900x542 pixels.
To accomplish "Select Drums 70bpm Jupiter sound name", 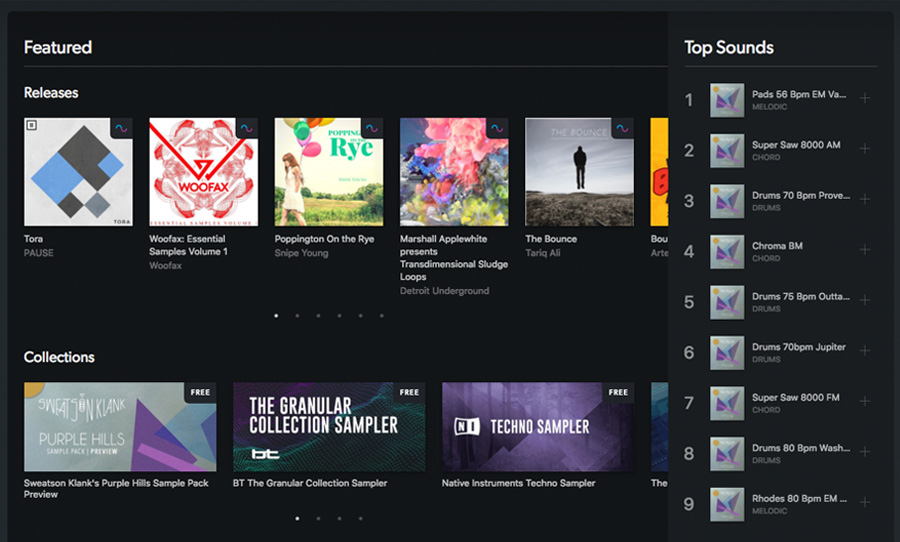I will click(x=798, y=347).
